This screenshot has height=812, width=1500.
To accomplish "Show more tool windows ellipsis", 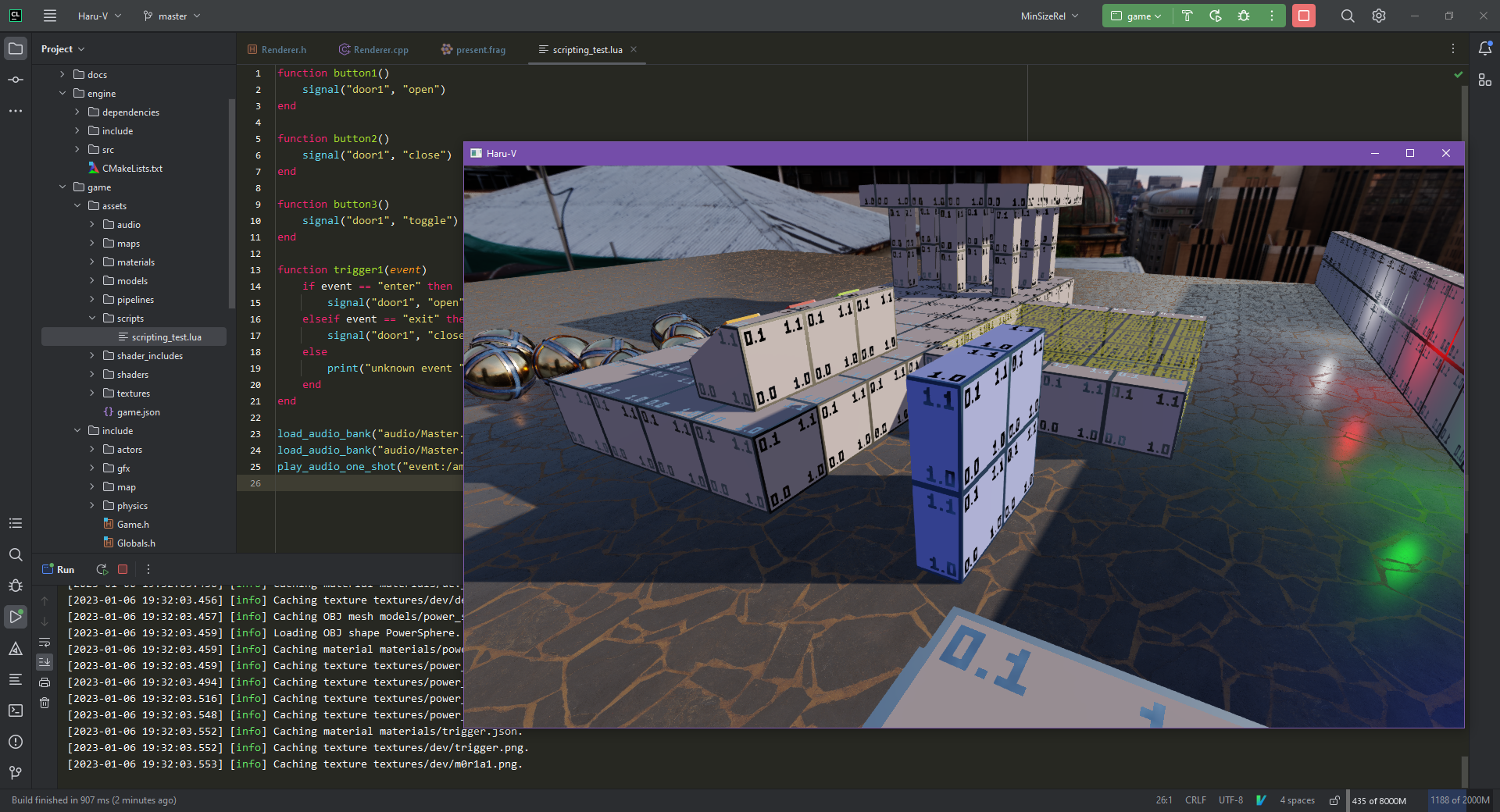I will click(16, 111).
